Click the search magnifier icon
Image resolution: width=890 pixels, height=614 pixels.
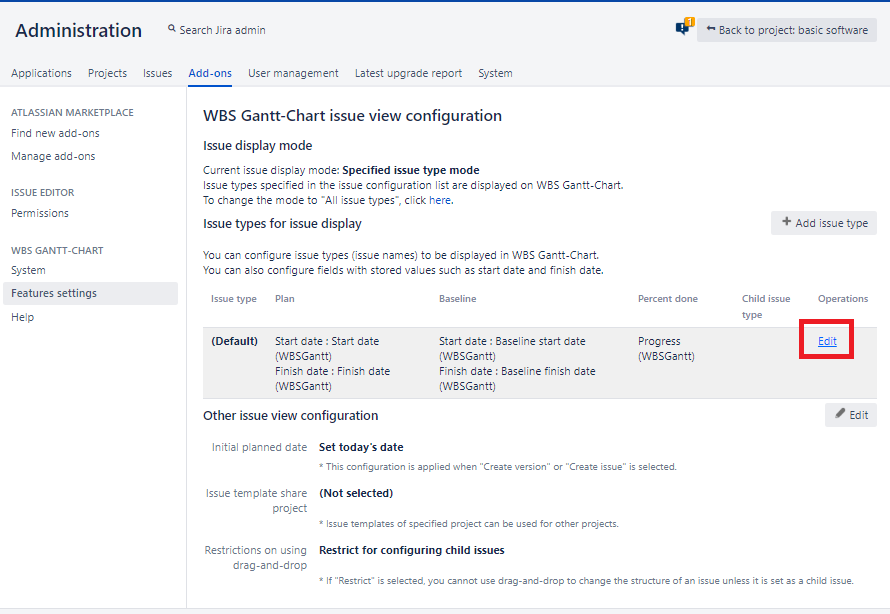point(171,28)
